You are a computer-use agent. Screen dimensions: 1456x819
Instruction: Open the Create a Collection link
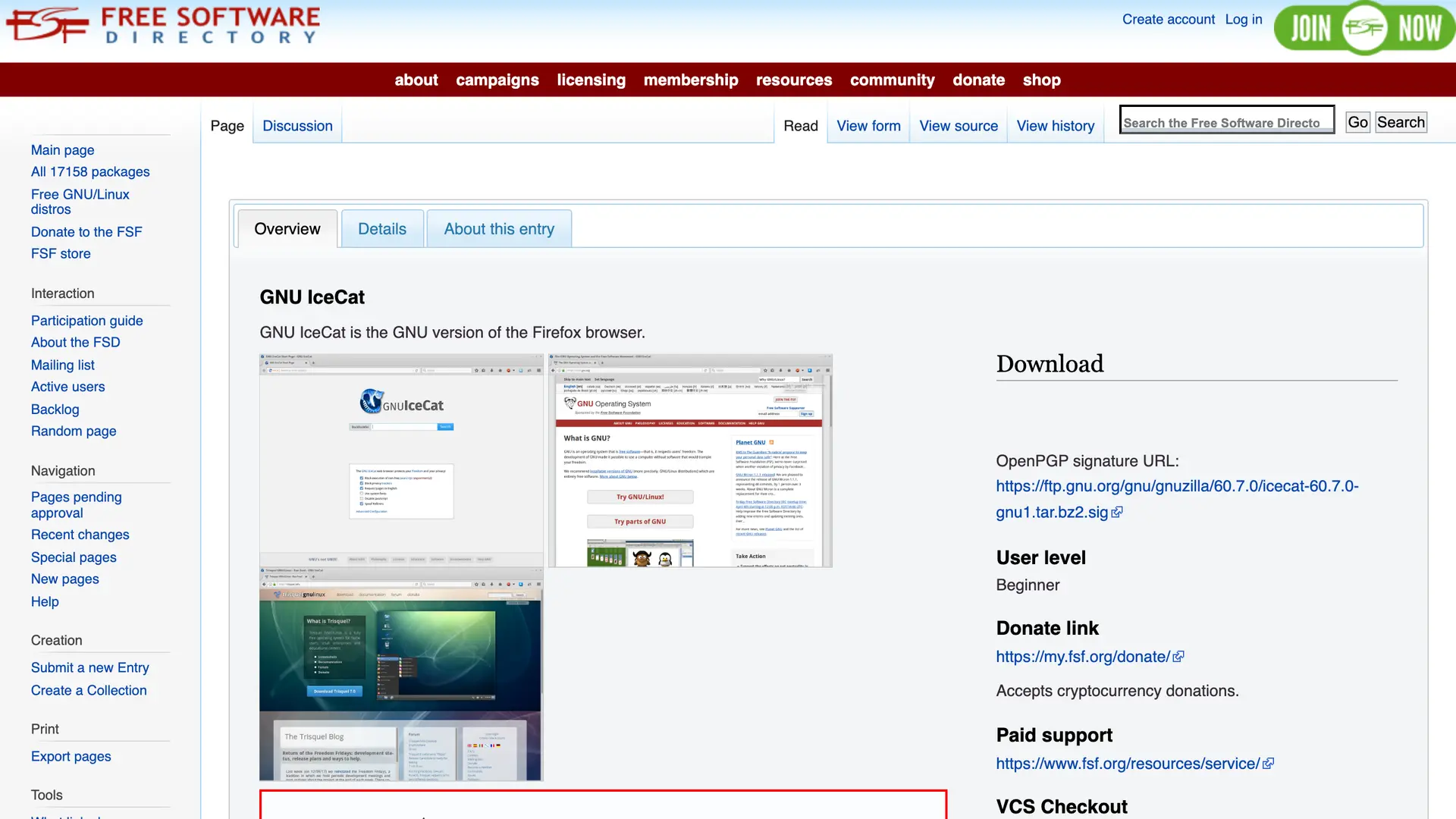tap(89, 691)
